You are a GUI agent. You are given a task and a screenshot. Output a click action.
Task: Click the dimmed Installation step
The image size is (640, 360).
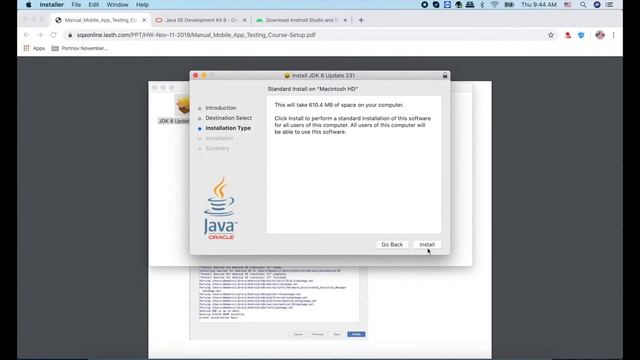(219, 138)
